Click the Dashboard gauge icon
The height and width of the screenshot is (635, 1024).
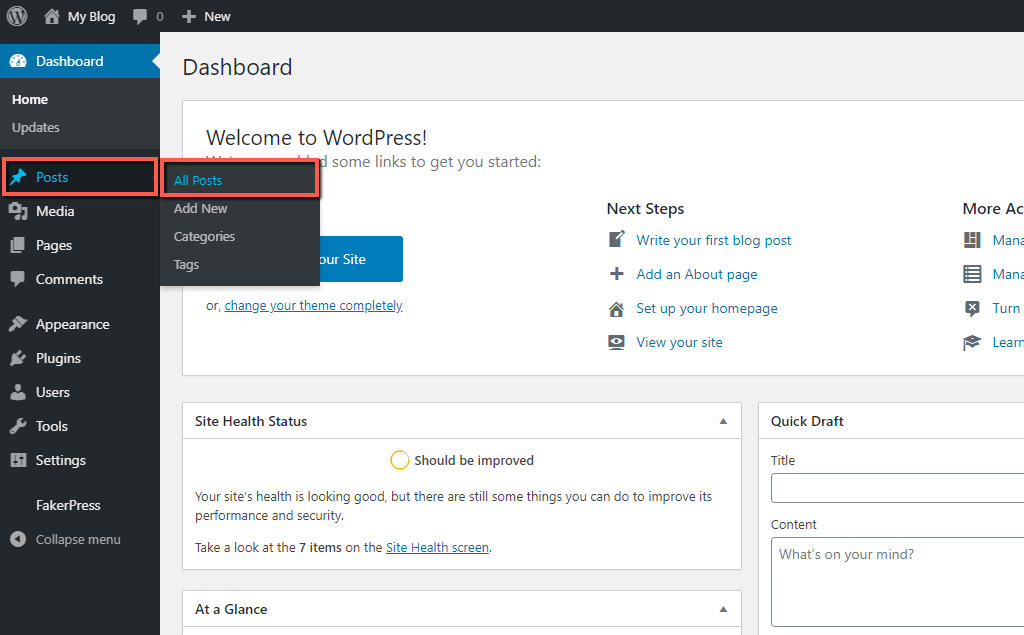(x=18, y=61)
